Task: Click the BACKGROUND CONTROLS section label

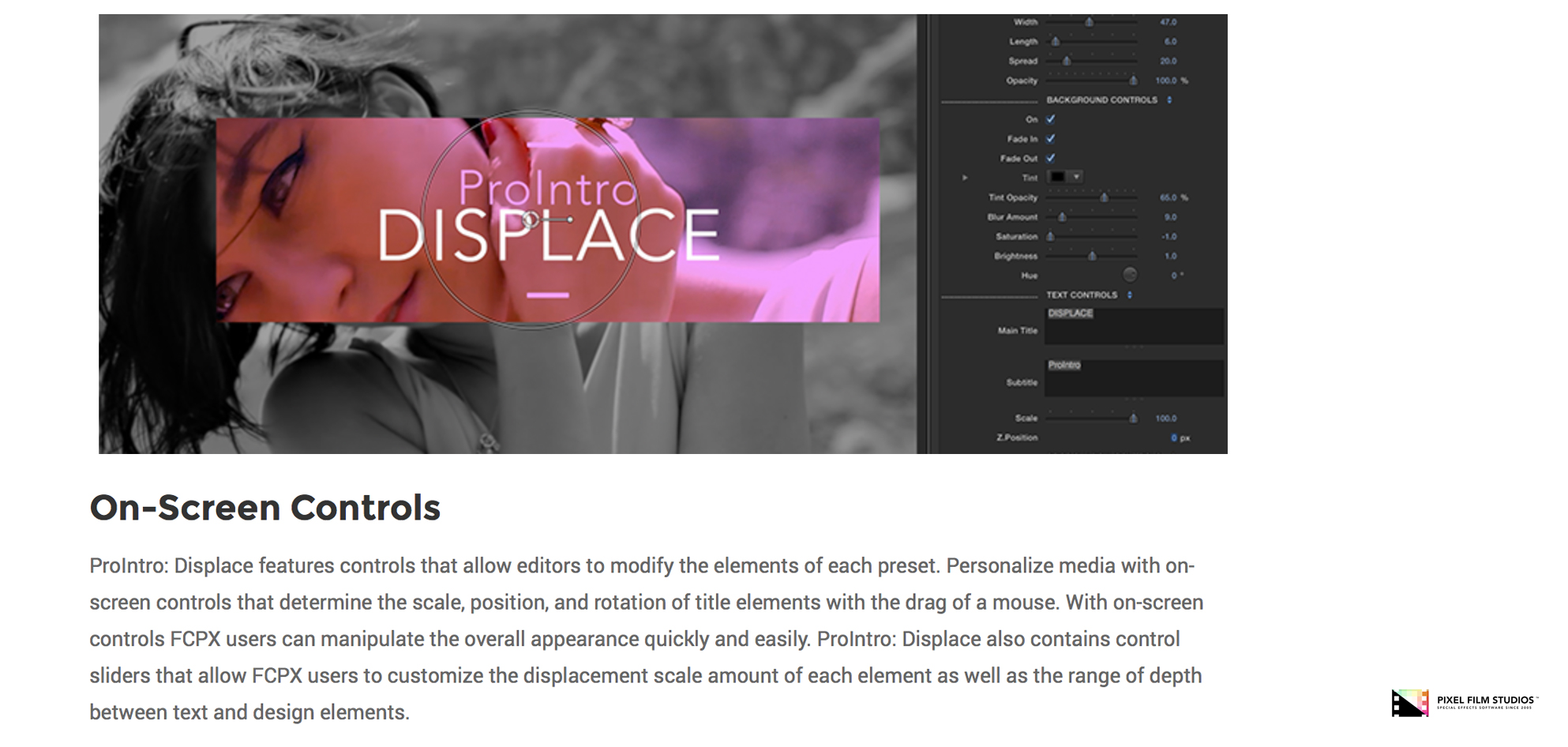Action: pyautogui.click(x=1102, y=100)
